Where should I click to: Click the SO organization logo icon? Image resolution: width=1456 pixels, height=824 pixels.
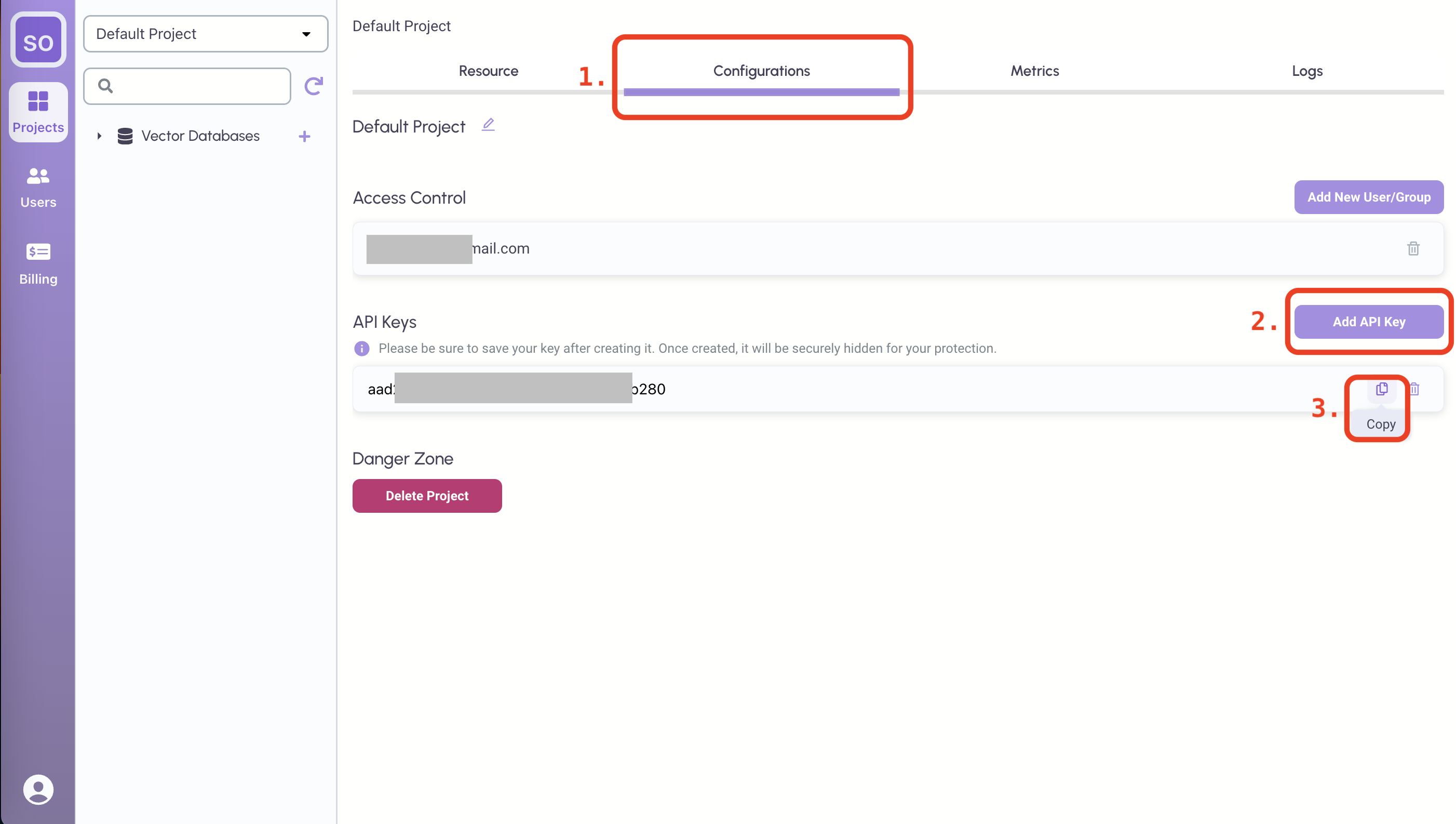[38, 40]
